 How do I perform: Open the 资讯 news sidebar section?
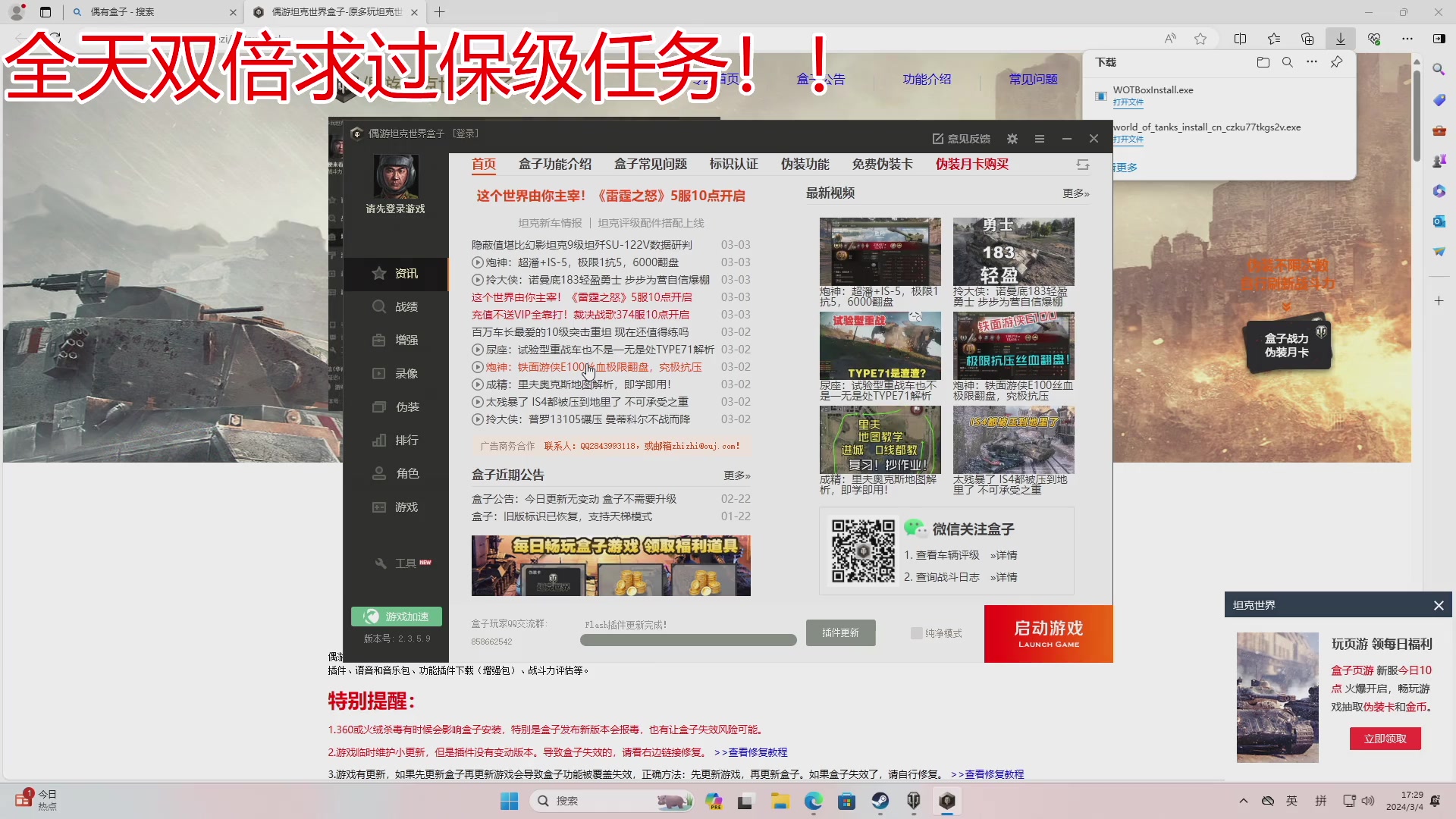pyautogui.click(x=396, y=274)
